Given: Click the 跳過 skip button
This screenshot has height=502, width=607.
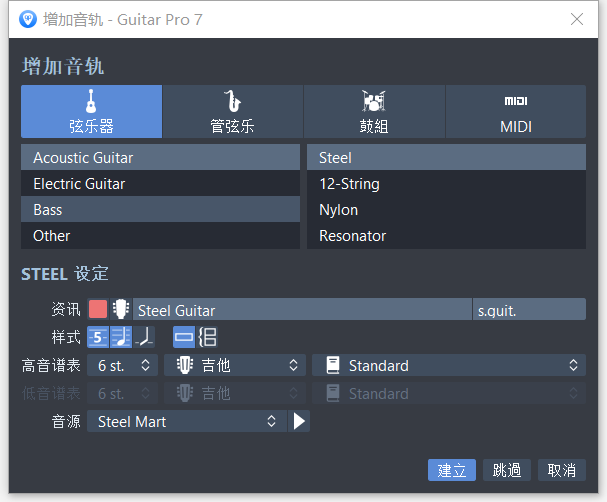Looking at the screenshot, I should tap(507, 470).
